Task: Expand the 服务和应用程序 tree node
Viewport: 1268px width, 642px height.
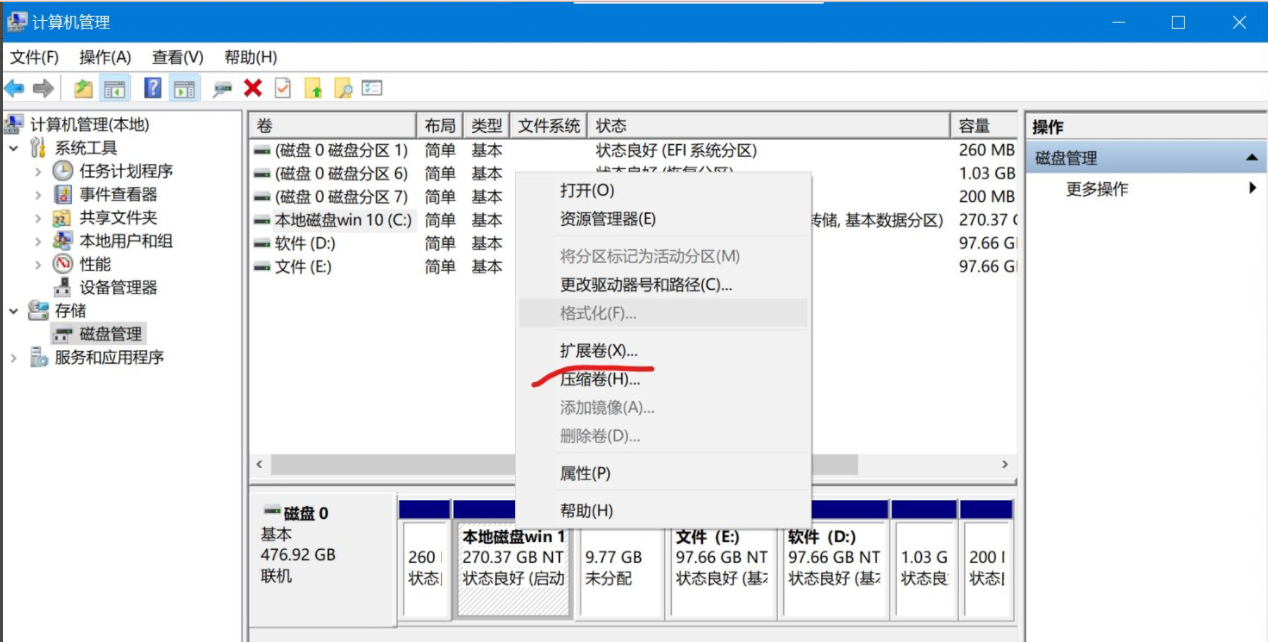Action: pos(14,358)
